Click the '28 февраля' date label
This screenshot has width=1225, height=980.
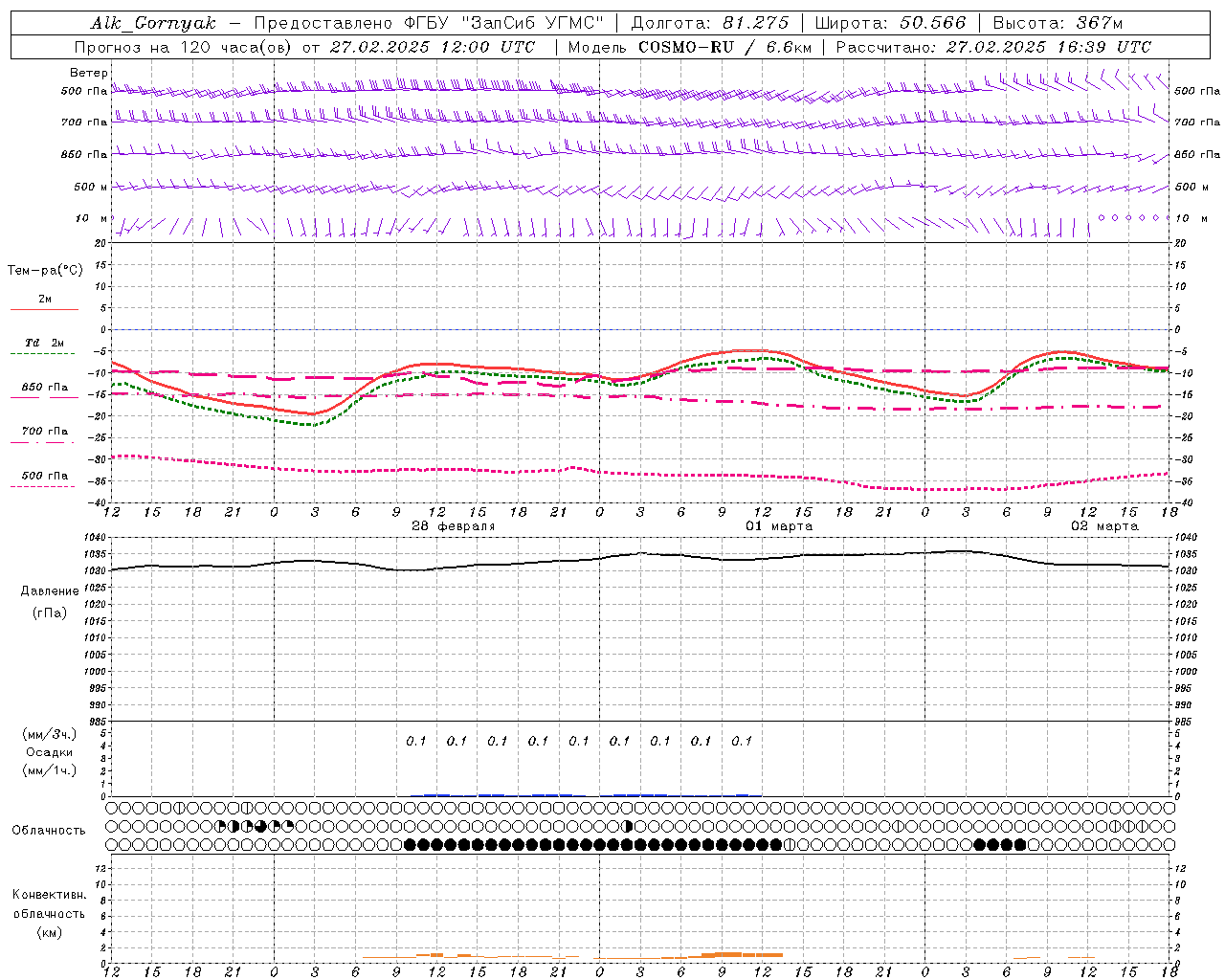click(454, 526)
